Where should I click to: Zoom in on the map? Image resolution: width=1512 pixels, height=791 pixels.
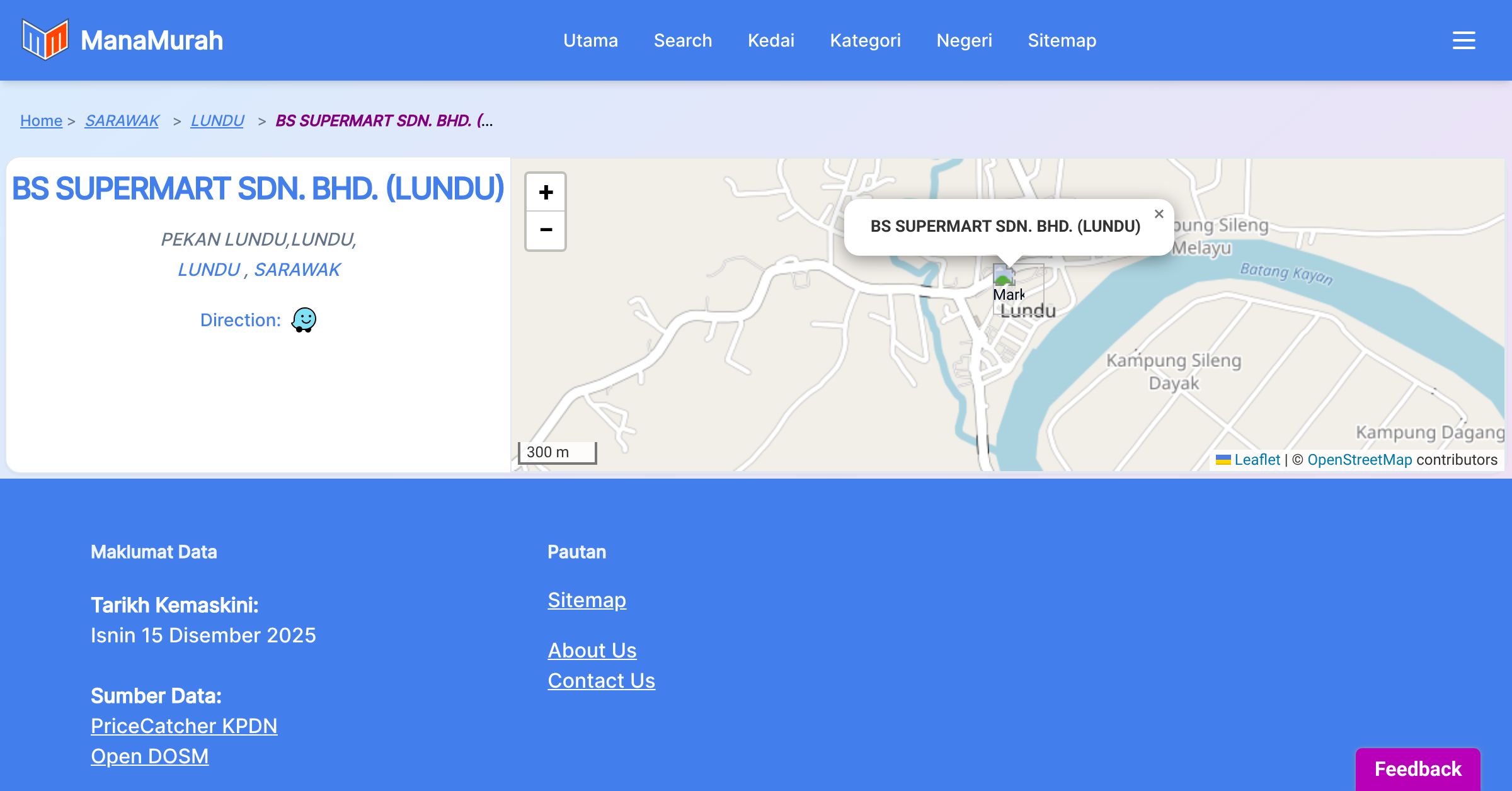(546, 192)
